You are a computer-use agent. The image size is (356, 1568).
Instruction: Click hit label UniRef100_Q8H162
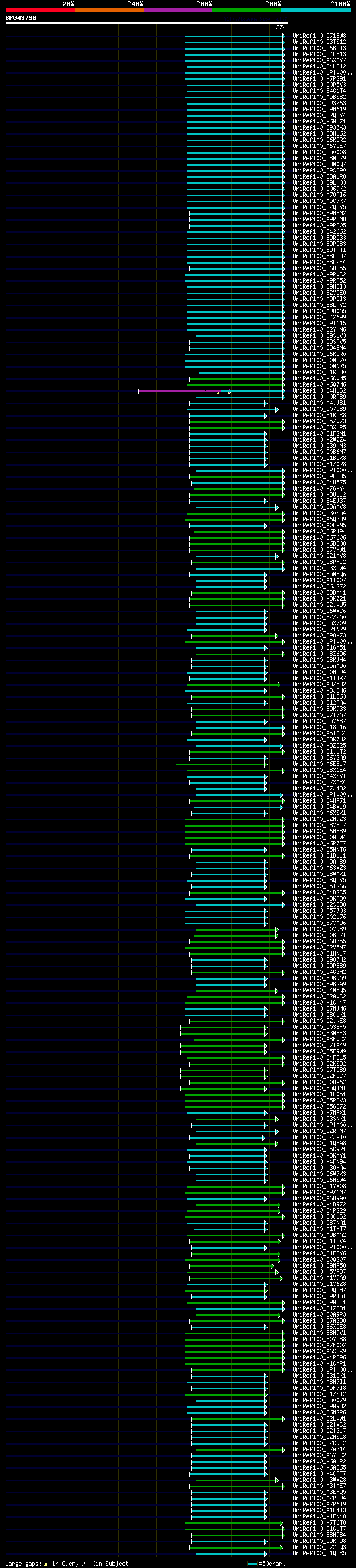tap(319, 134)
